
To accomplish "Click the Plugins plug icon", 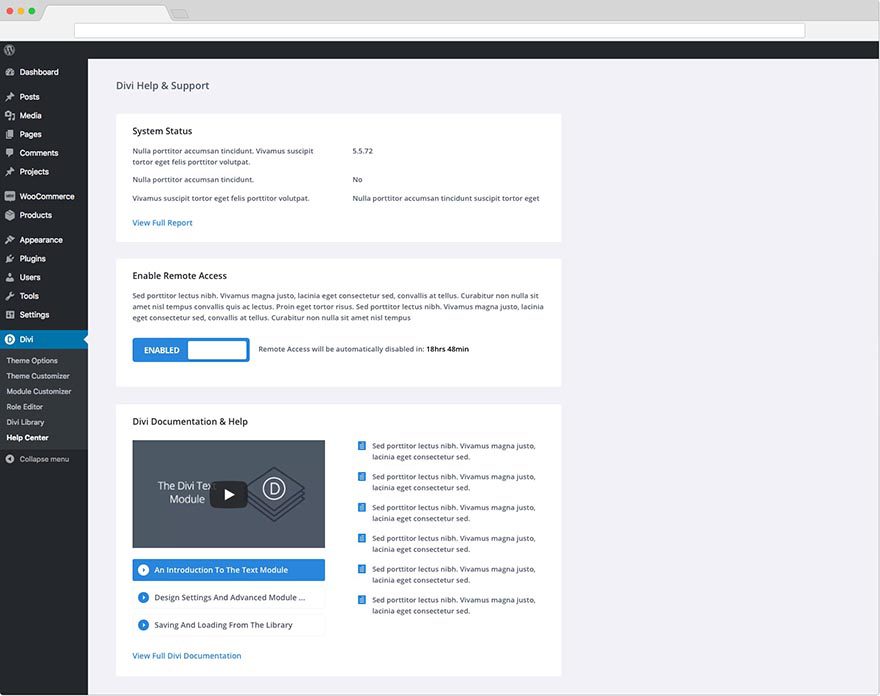I will click(10, 259).
